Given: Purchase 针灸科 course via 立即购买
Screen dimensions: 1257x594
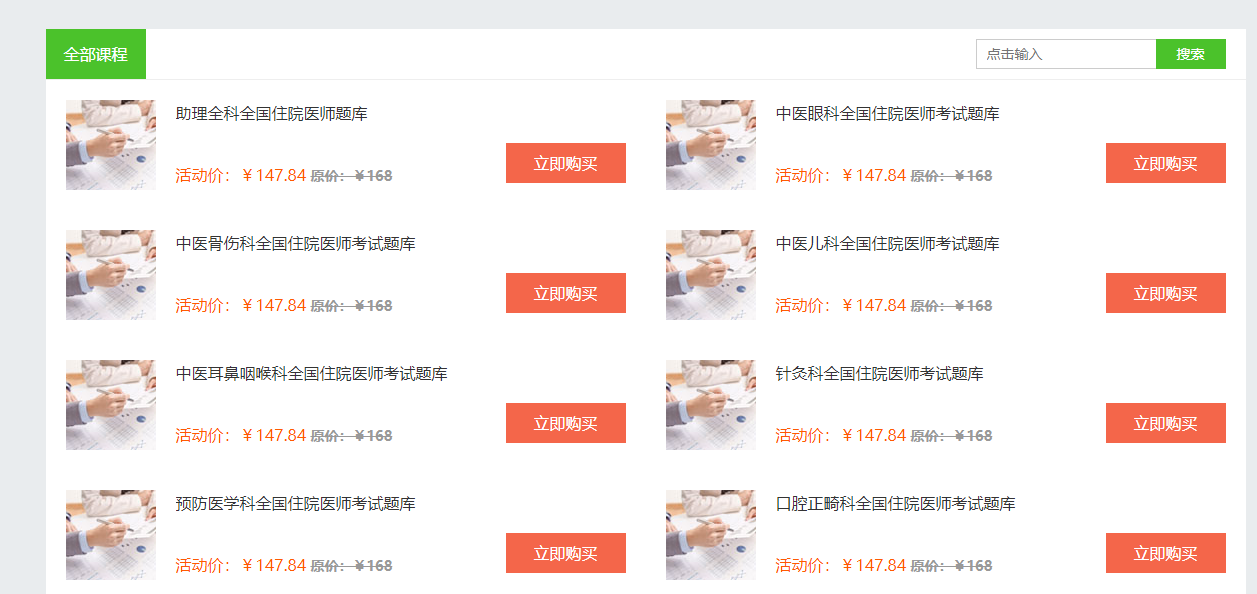Looking at the screenshot, I should [1166, 423].
